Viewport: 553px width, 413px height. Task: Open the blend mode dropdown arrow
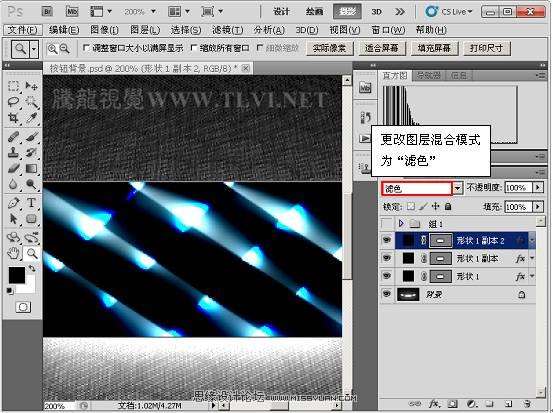coord(457,188)
